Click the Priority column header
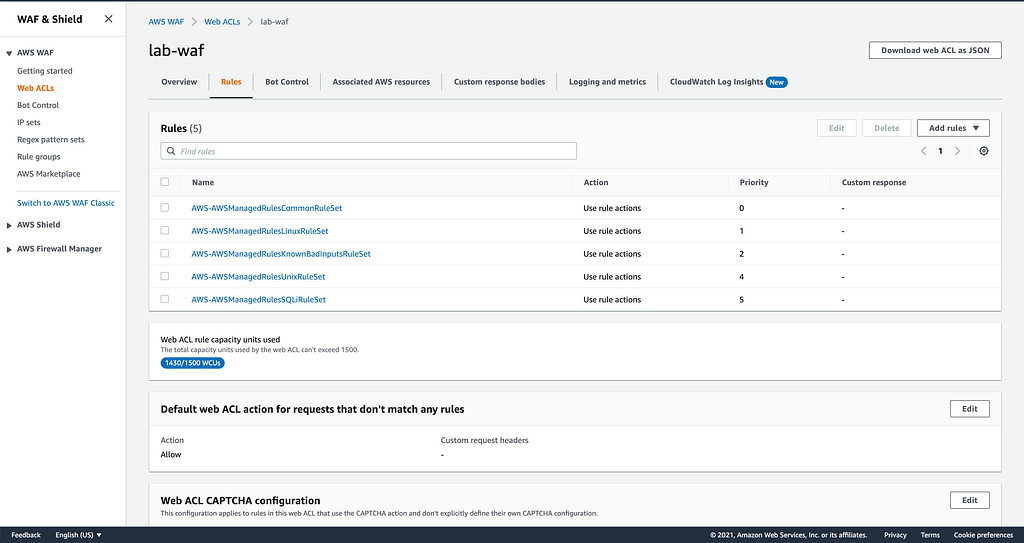The image size is (1024, 543). click(x=754, y=182)
